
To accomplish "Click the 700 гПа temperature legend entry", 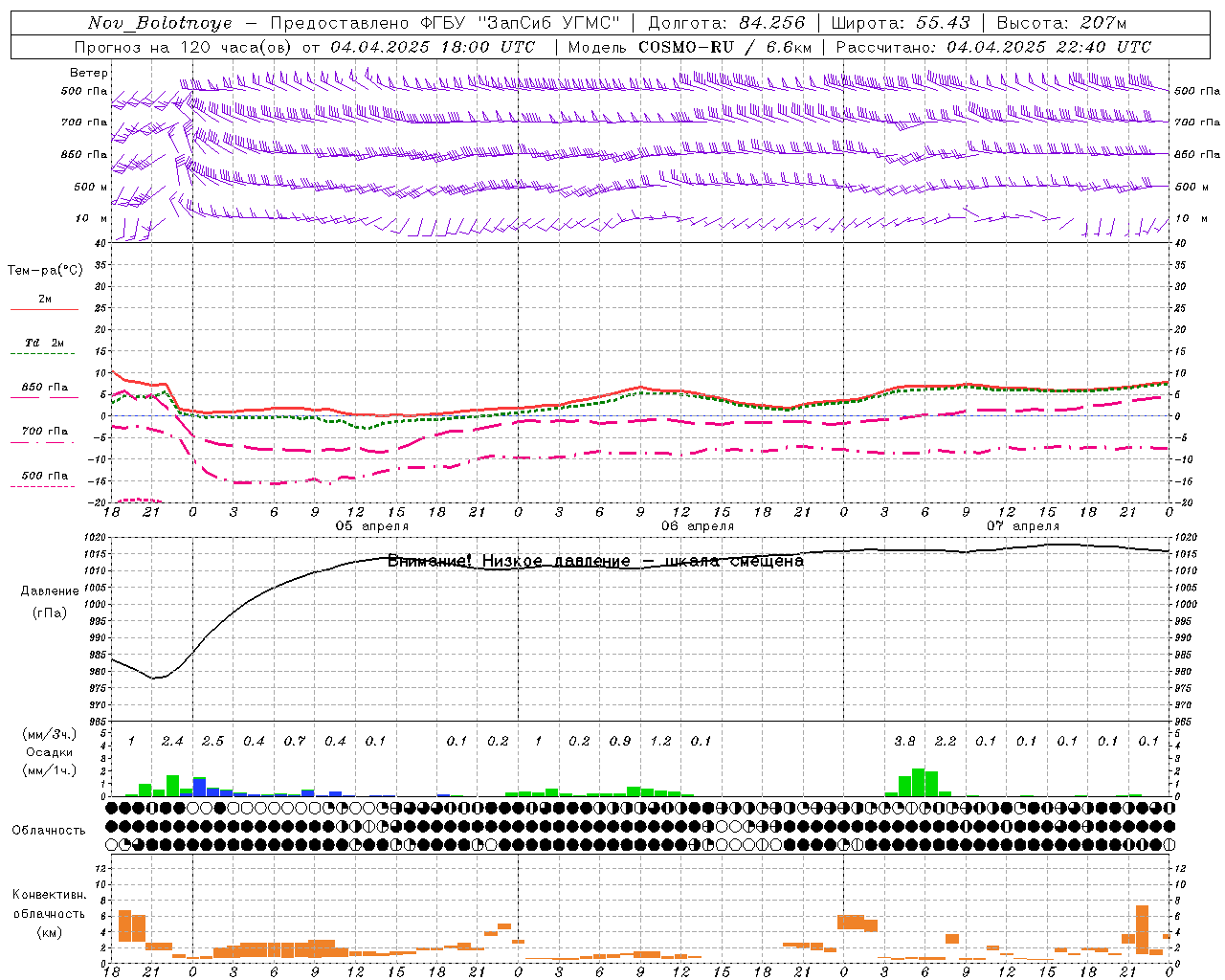I will coord(44,432).
